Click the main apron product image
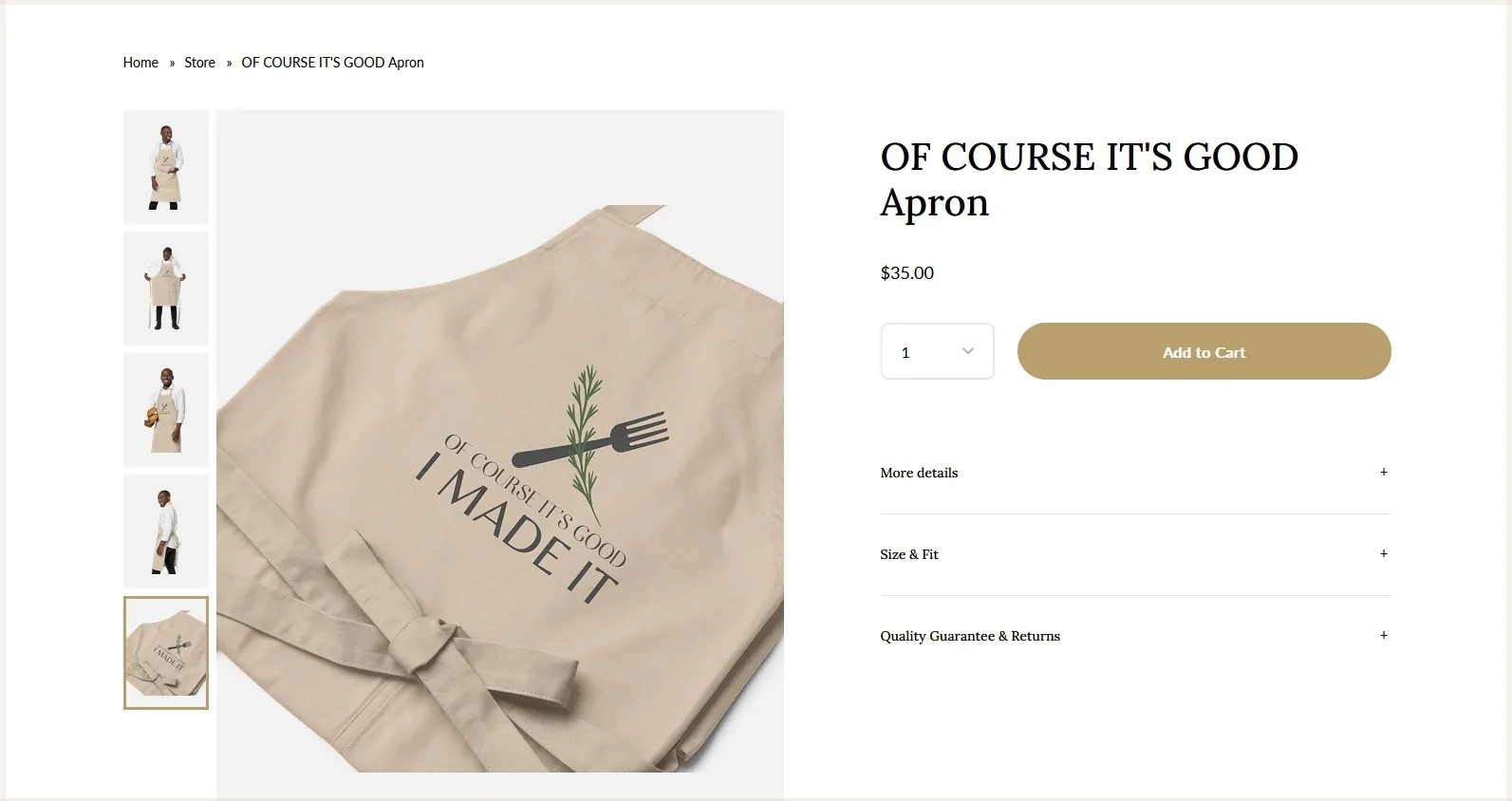 (500, 455)
